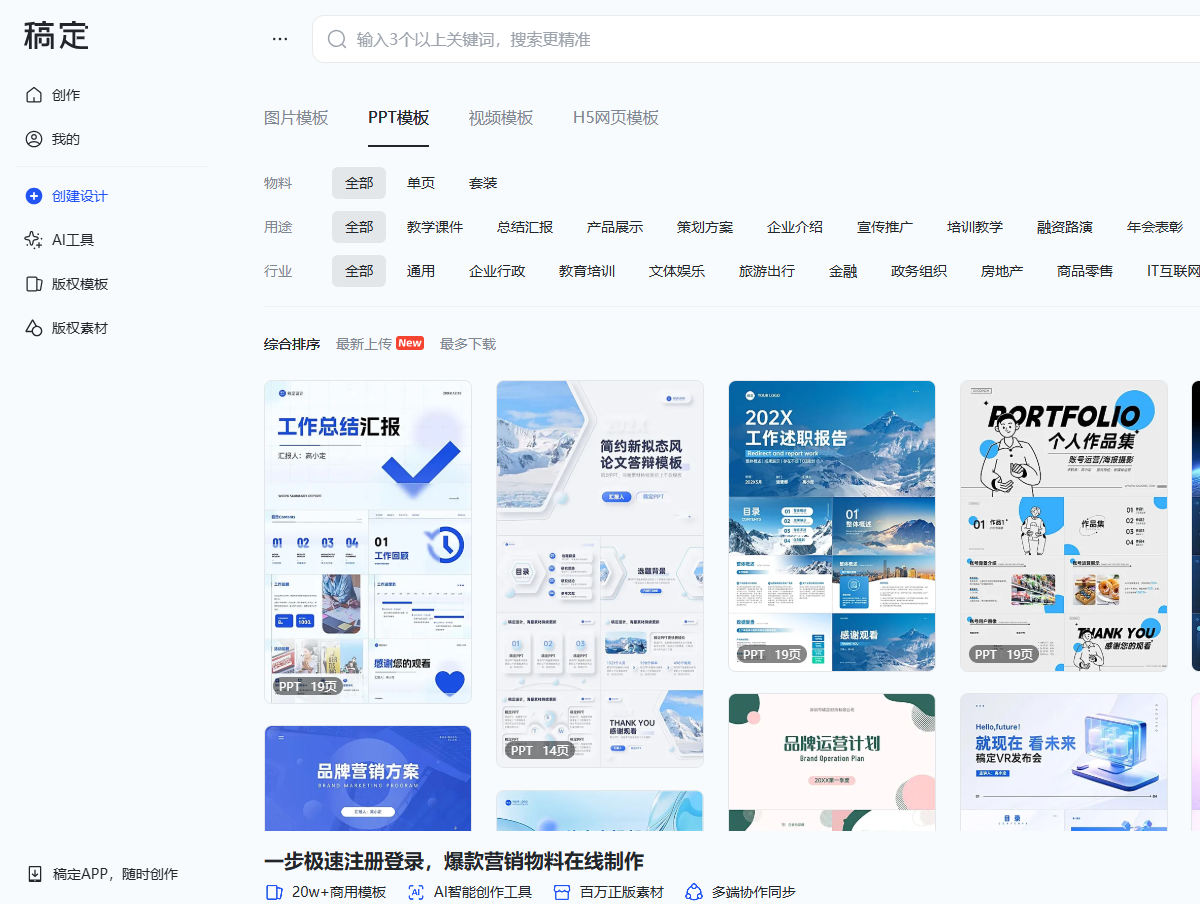This screenshot has width=1200, height=904.
Task: Open the three-dots more menu
Action: [280, 39]
